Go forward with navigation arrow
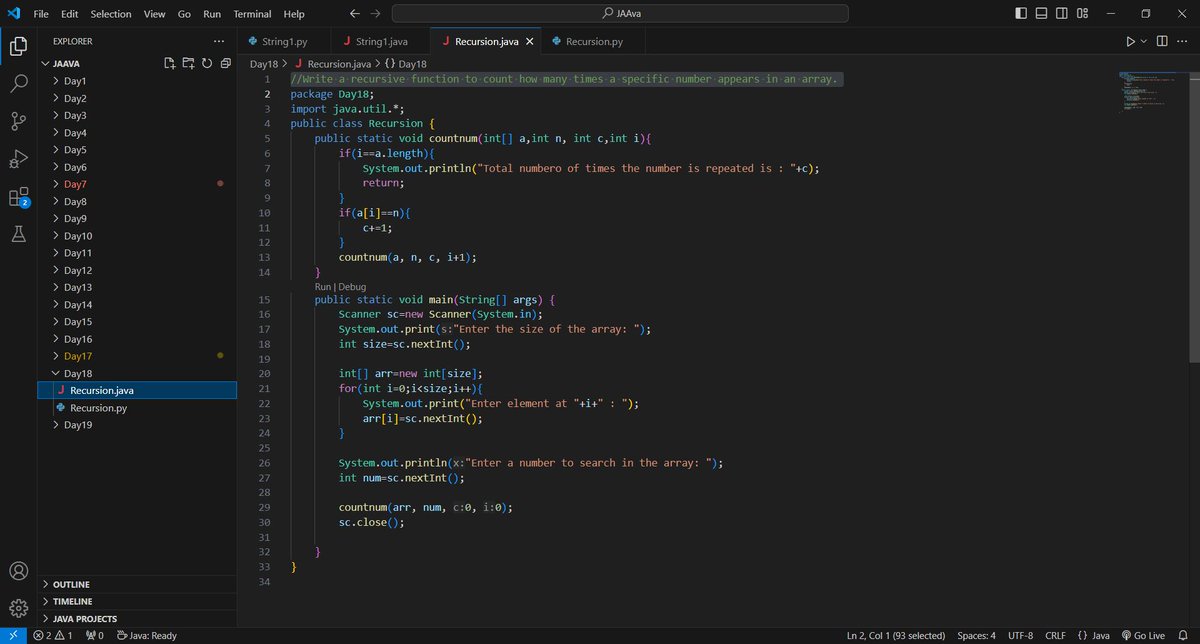Image resolution: width=1200 pixels, height=644 pixels. pyautogui.click(x=377, y=14)
